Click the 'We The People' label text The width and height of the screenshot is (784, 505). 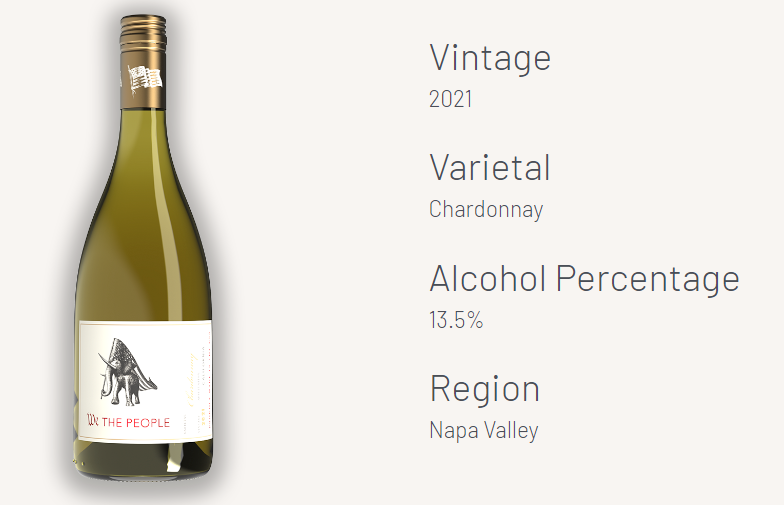tap(128, 422)
